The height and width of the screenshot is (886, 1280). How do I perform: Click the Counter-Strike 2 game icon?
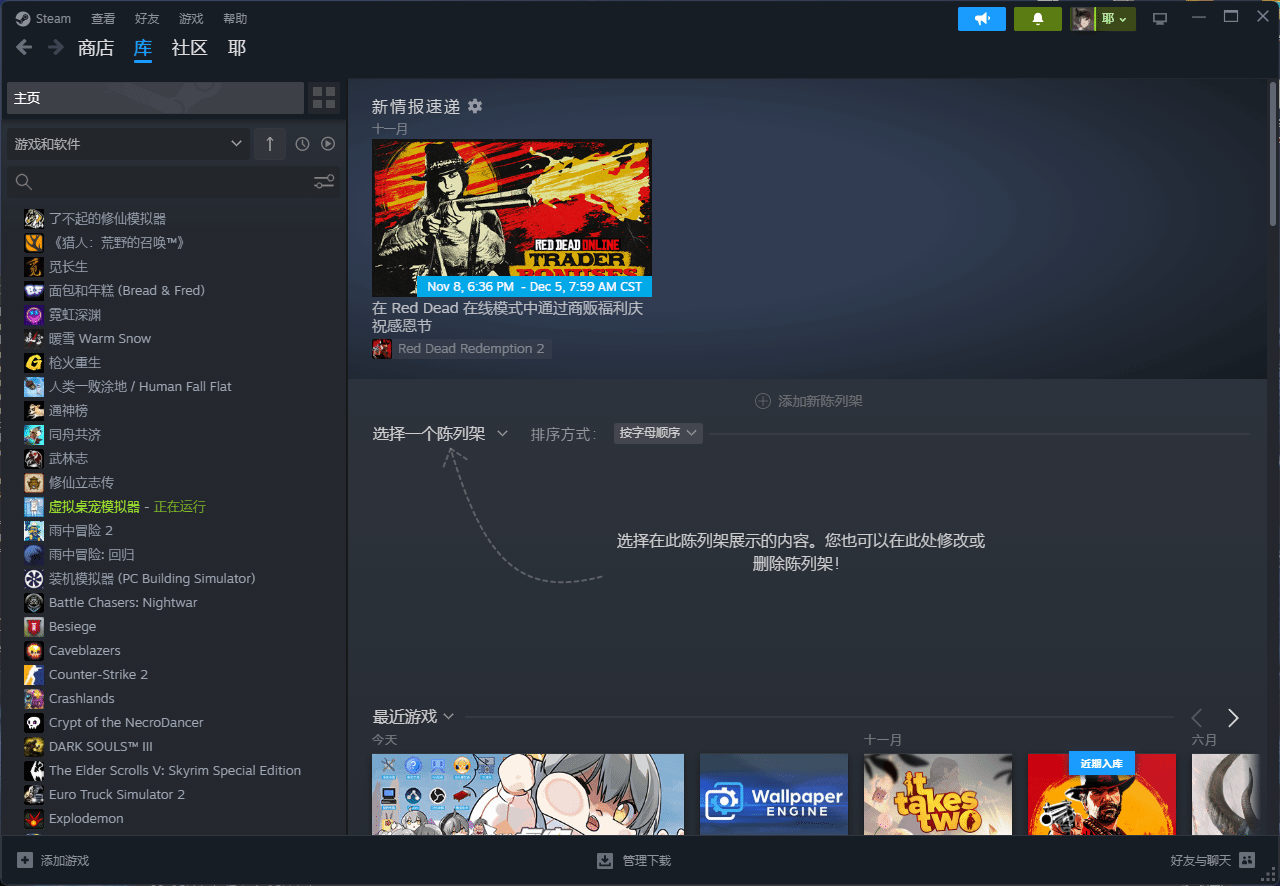(34, 674)
